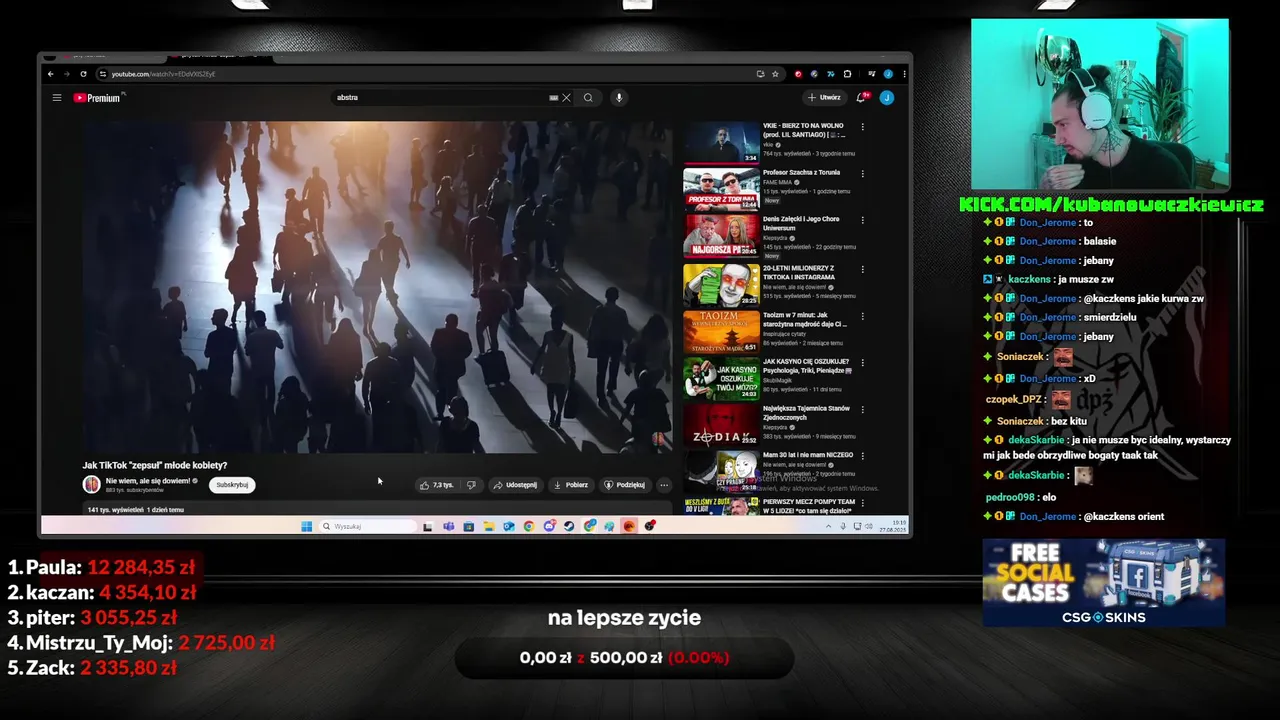Click the Utwórz create button
The width and height of the screenshot is (1280, 720).
[x=825, y=97]
